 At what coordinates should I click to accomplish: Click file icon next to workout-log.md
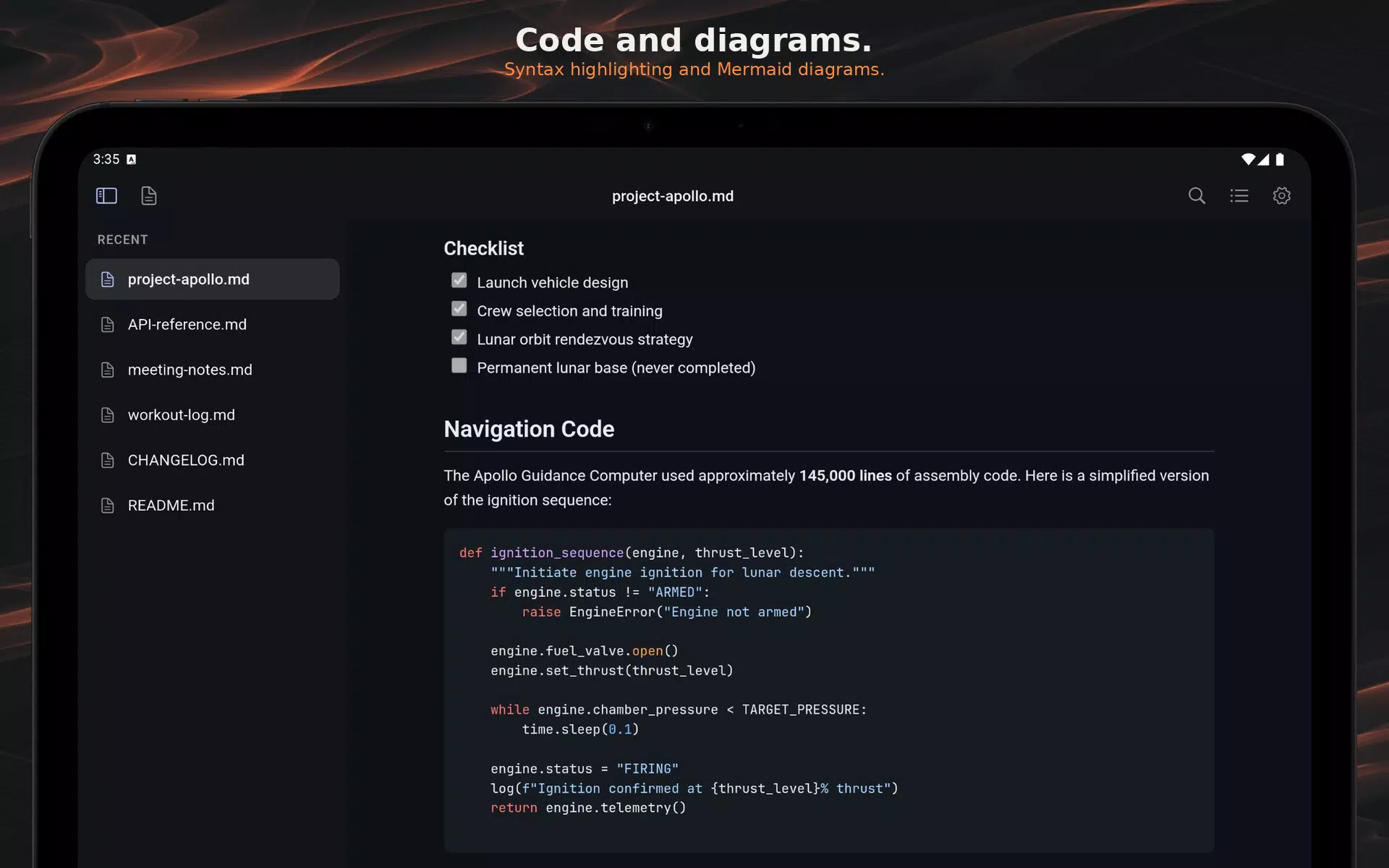[x=108, y=415]
